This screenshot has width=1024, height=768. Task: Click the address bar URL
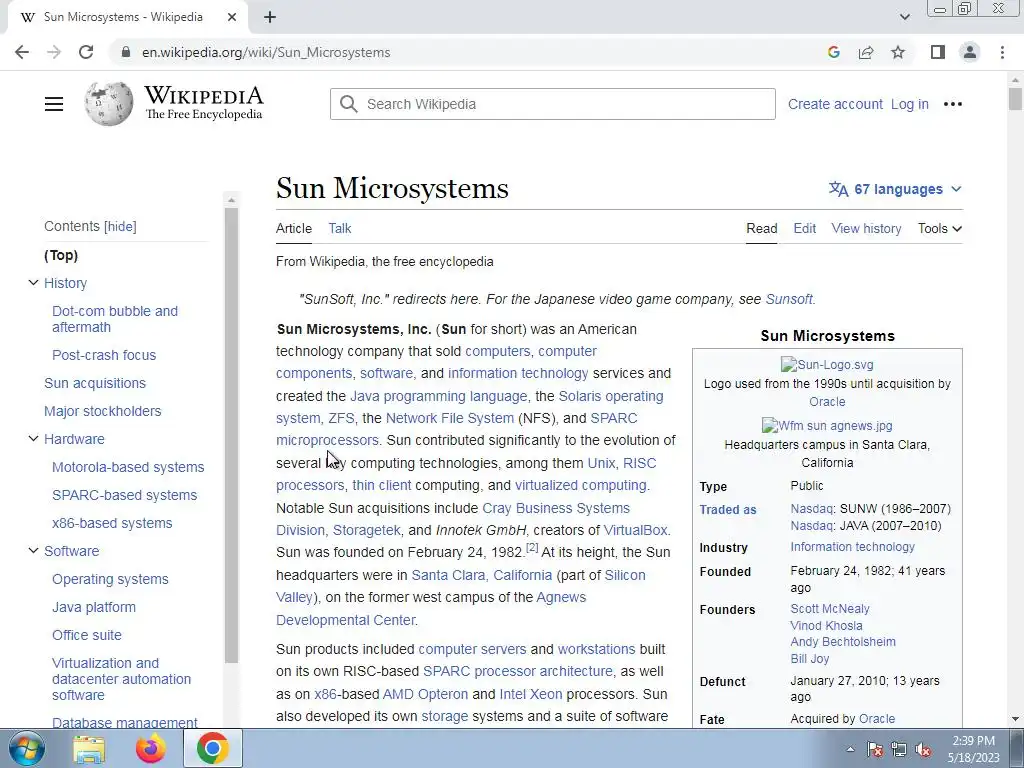266,52
